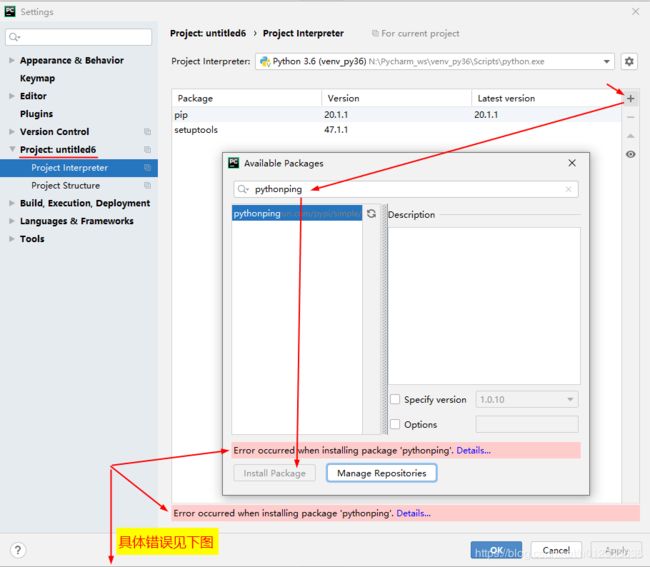Click the Install Package button

pos(274,473)
